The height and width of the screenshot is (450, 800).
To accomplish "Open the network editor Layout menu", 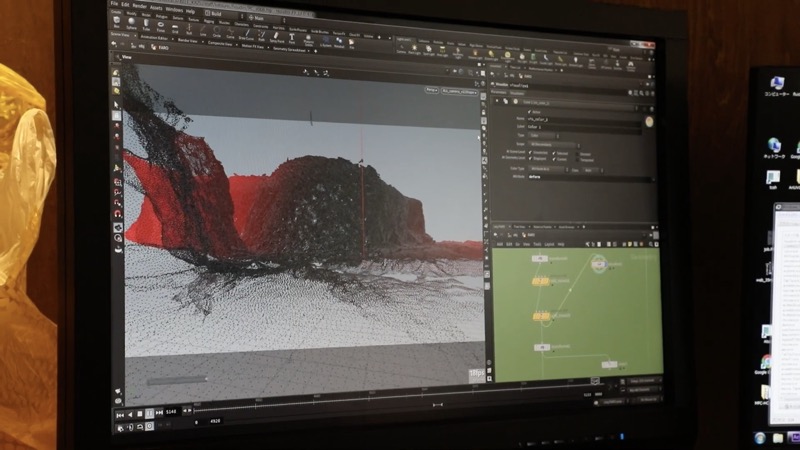I will click(x=549, y=244).
